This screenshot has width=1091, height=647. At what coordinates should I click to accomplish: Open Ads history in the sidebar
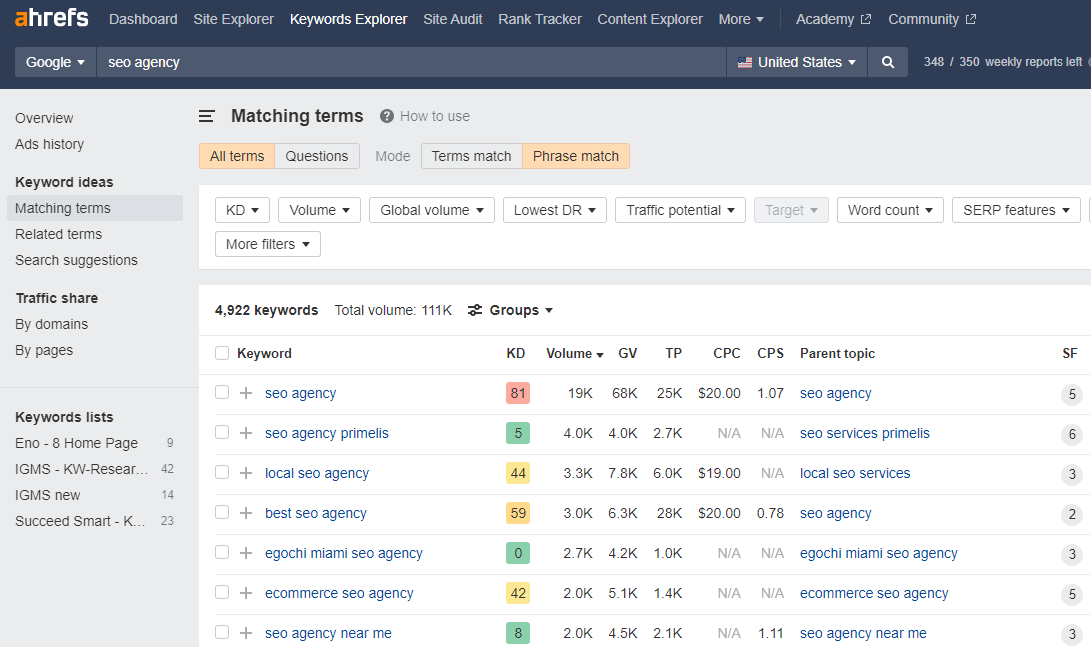pos(49,144)
